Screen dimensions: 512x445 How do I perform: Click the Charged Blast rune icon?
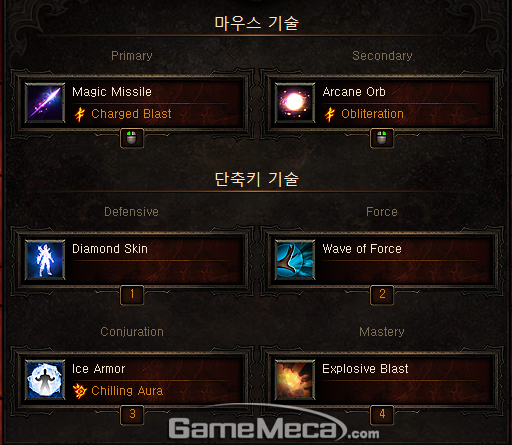[x=80, y=114]
